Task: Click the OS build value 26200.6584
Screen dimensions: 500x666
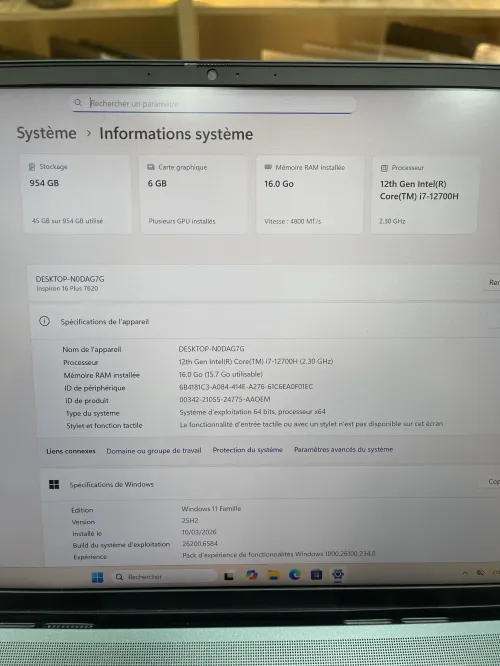Action: (x=200, y=543)
